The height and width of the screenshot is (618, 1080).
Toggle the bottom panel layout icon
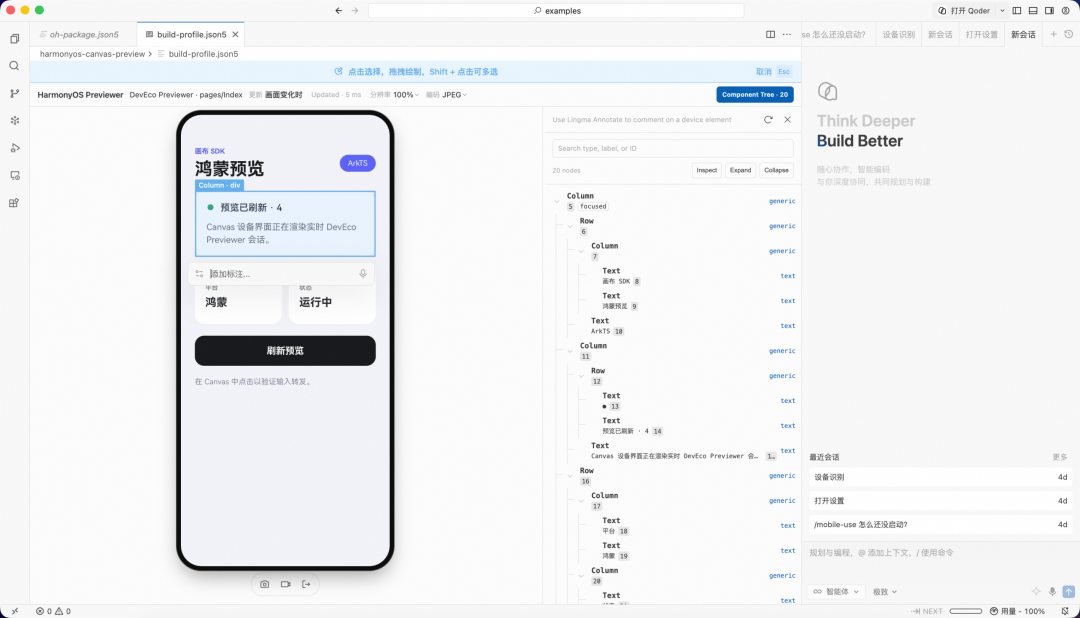(1033, 10)
